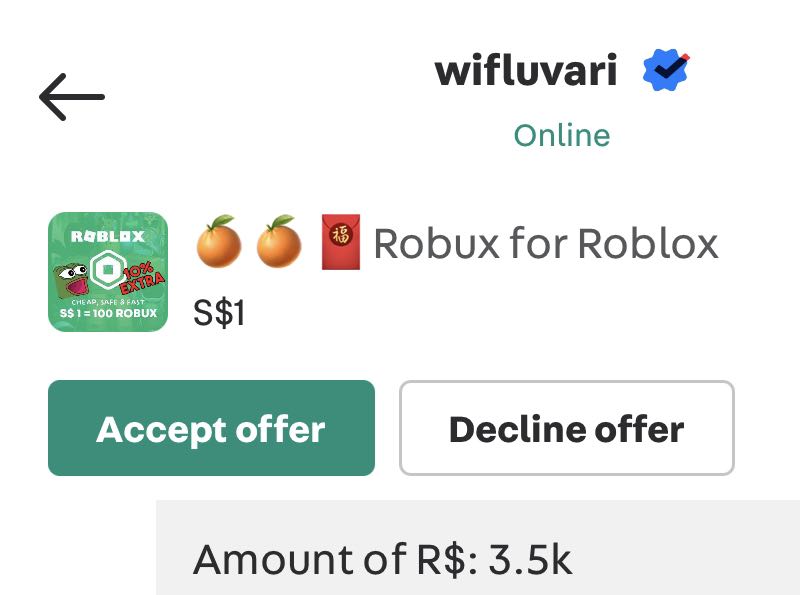Open the Roblox listing thumbnail
Viewport: 800px width, 595px height.
pyautogui.click(x=108, y=270)
